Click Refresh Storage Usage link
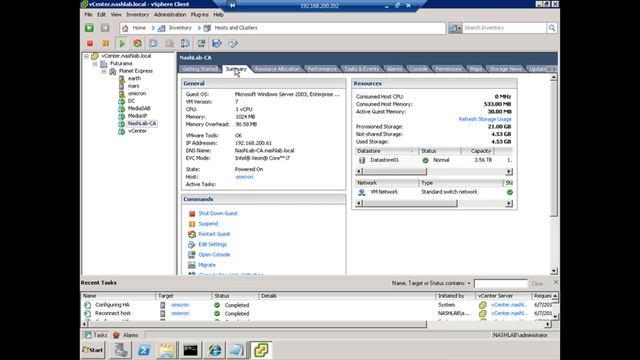 click(x=485, y=119)
